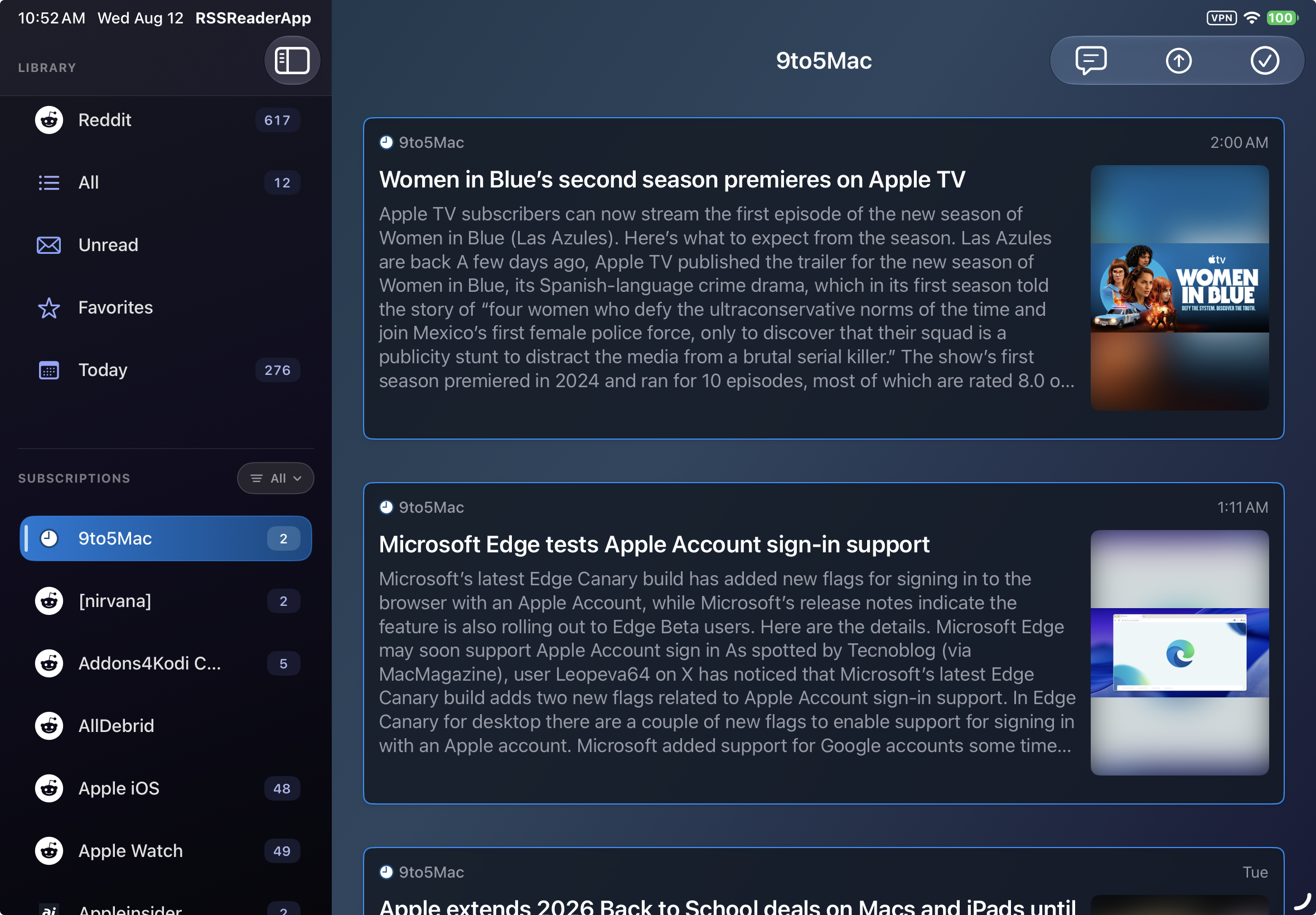Click the battery 100 indicator
1316x915 pixels.
1282,18
